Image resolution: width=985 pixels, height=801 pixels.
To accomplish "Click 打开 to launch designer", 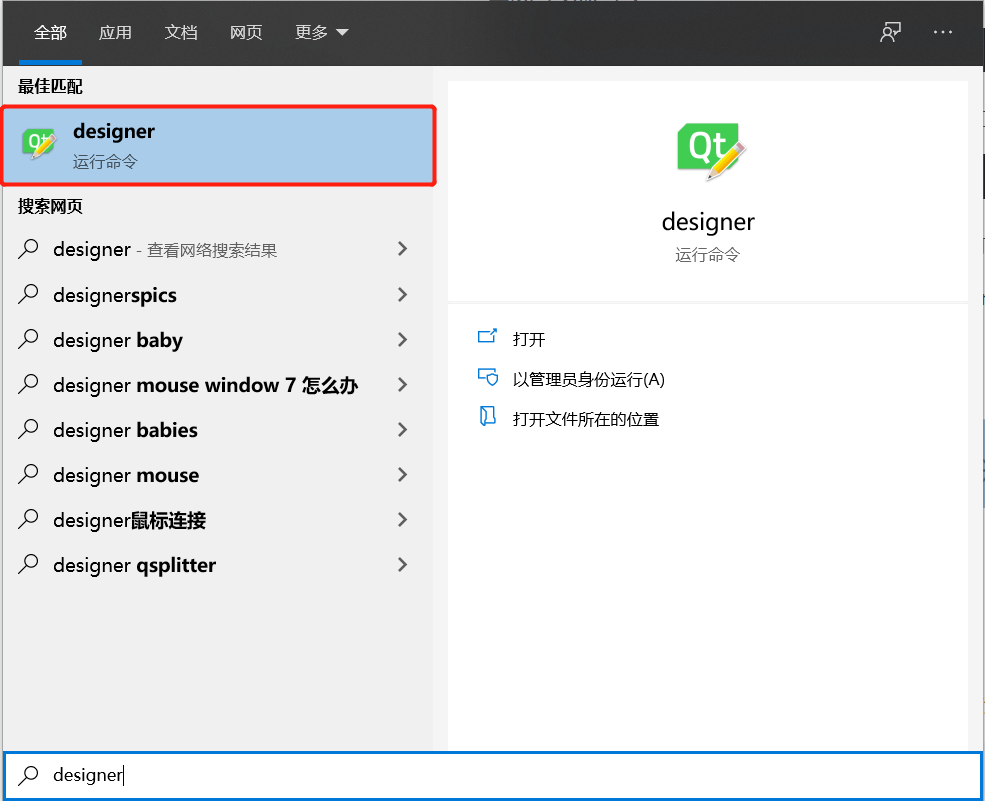I will pos(529,339).
